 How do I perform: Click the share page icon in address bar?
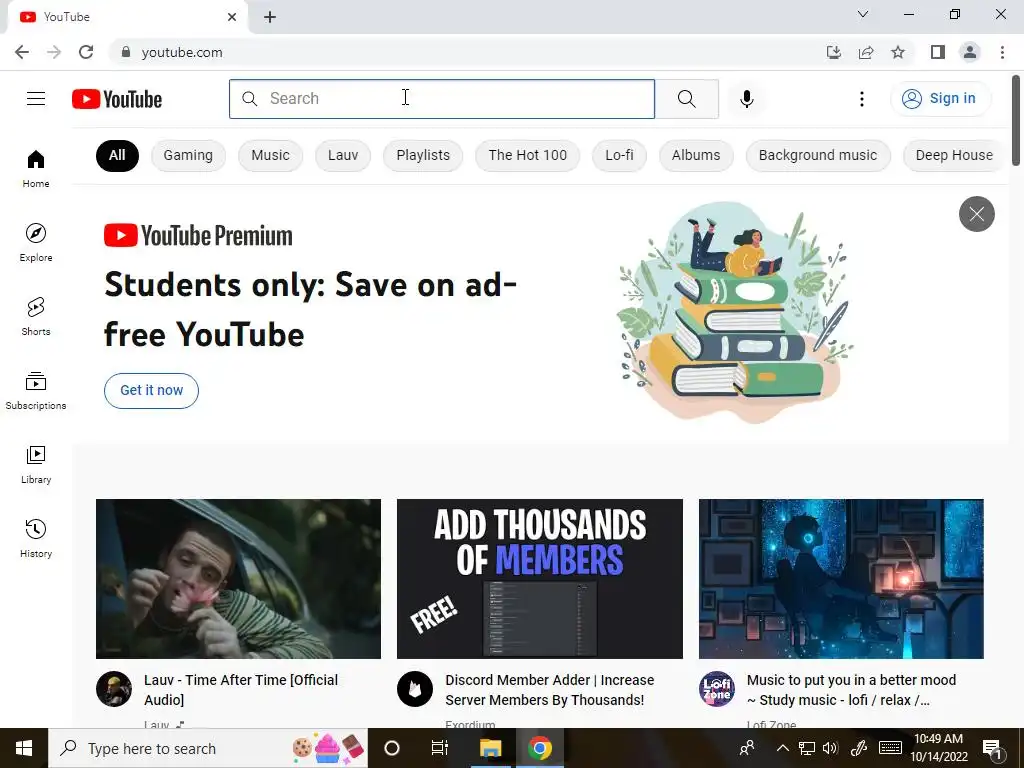click(866, 52)
